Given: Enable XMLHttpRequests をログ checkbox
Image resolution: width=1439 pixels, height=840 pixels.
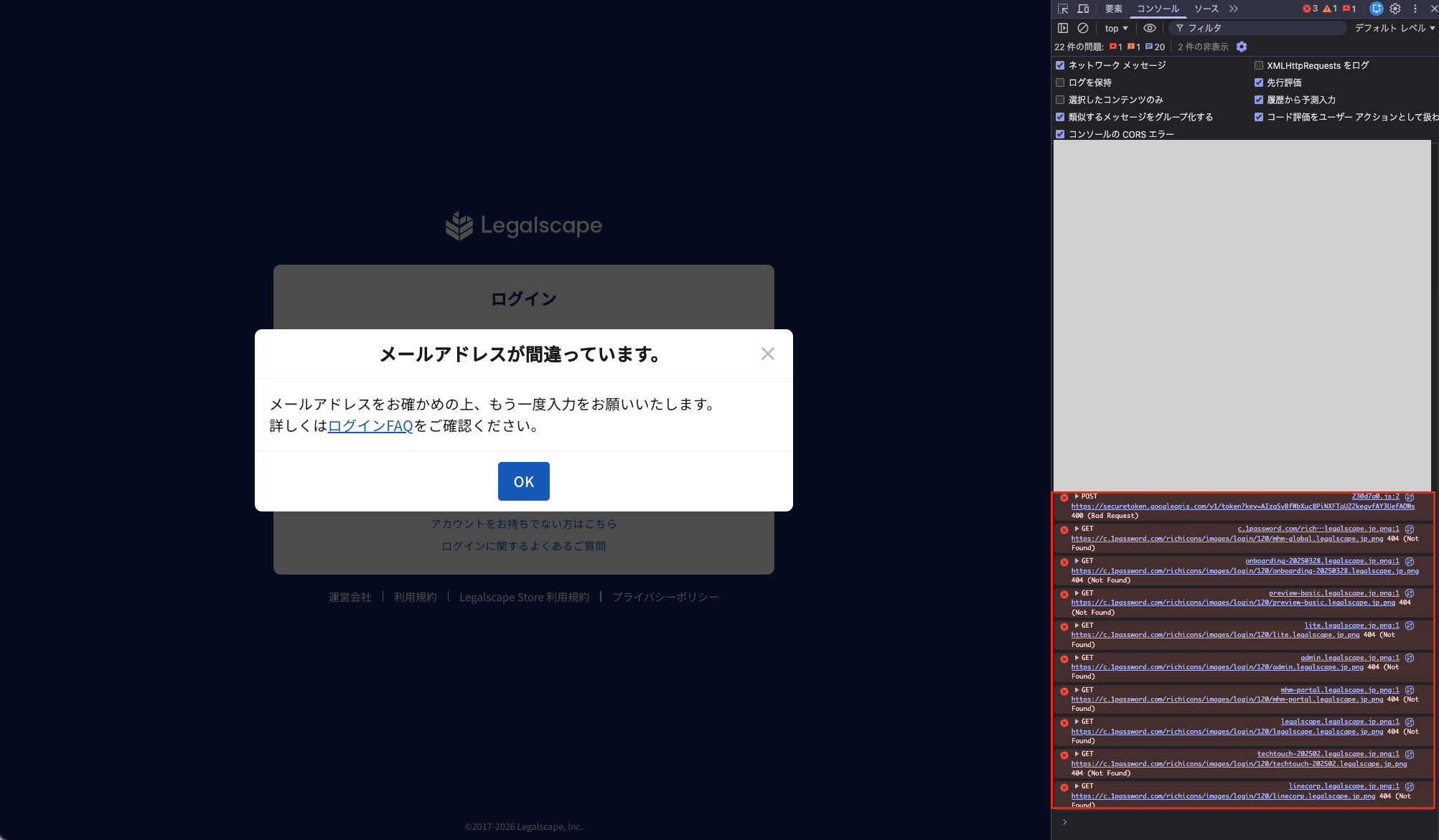Looking at the screenshot, I should [x=1259, y=65].
